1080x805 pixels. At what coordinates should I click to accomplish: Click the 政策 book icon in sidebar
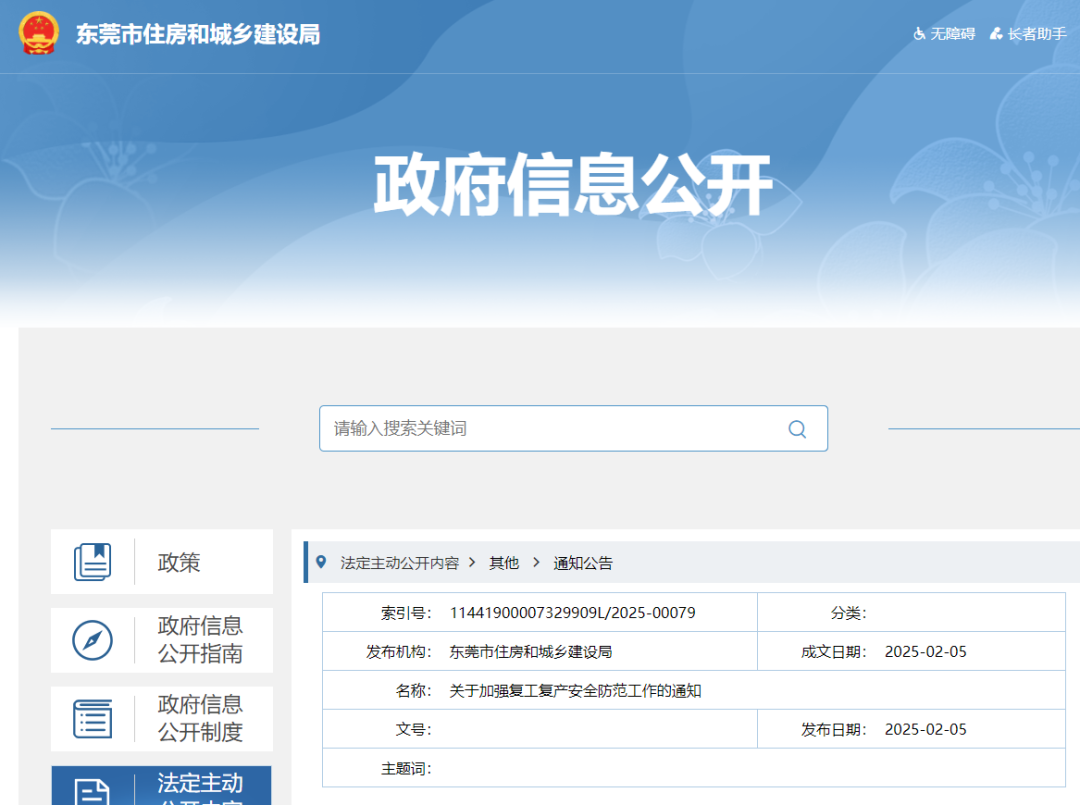[x=92, y=562]
